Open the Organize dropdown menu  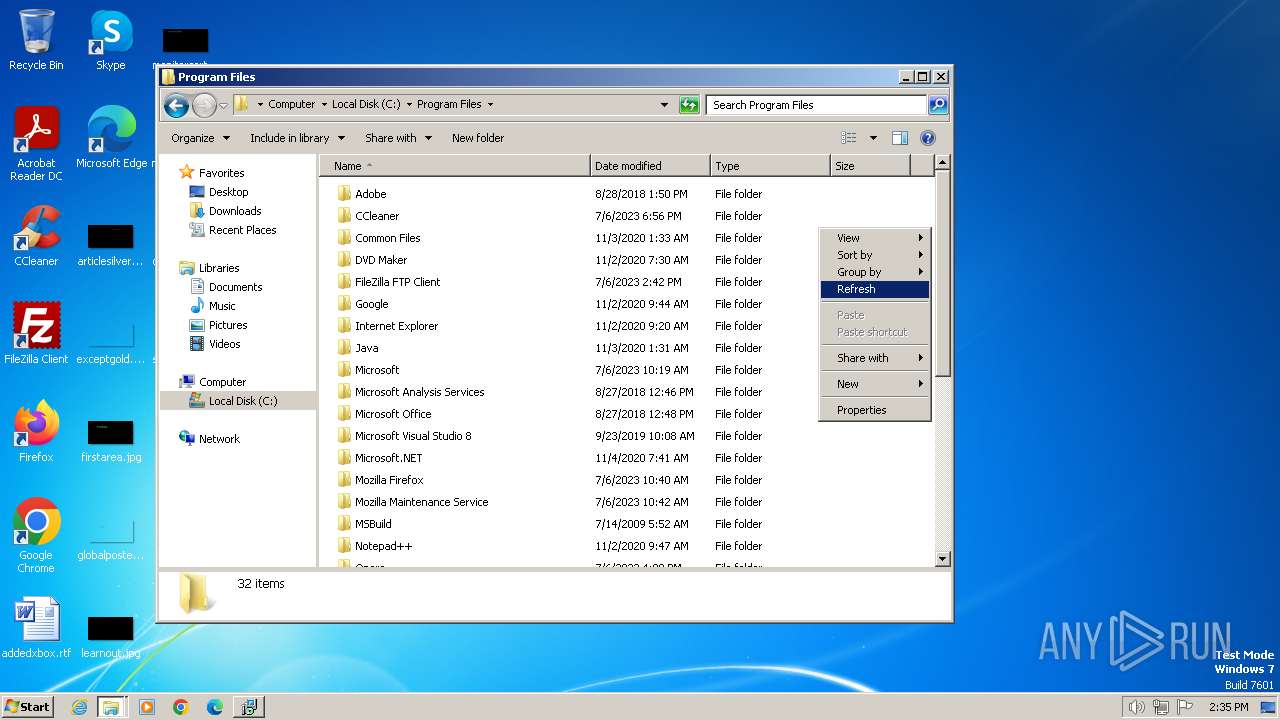200,138
